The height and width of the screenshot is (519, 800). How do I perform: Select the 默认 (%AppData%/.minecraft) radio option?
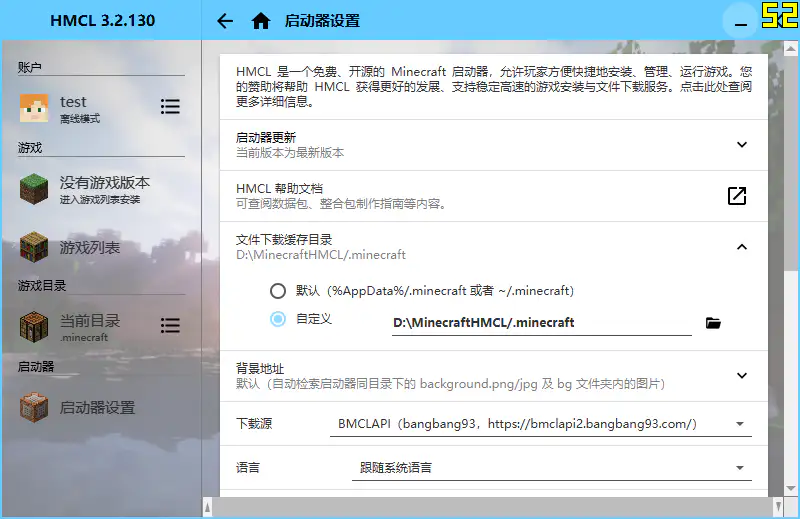(278, 291)
